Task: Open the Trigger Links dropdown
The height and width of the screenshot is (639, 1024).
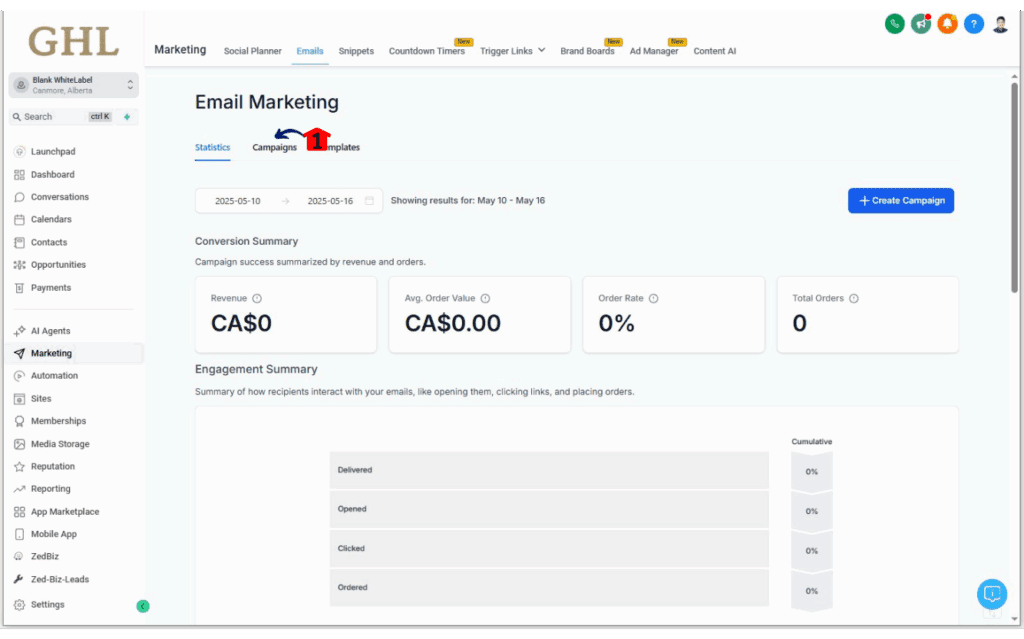Action: point(512,51)
